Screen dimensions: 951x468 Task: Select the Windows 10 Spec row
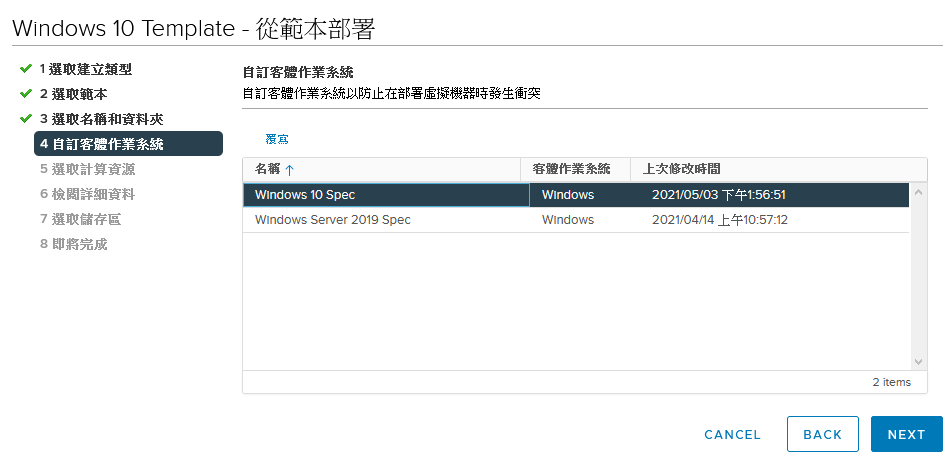pos(576,195)
